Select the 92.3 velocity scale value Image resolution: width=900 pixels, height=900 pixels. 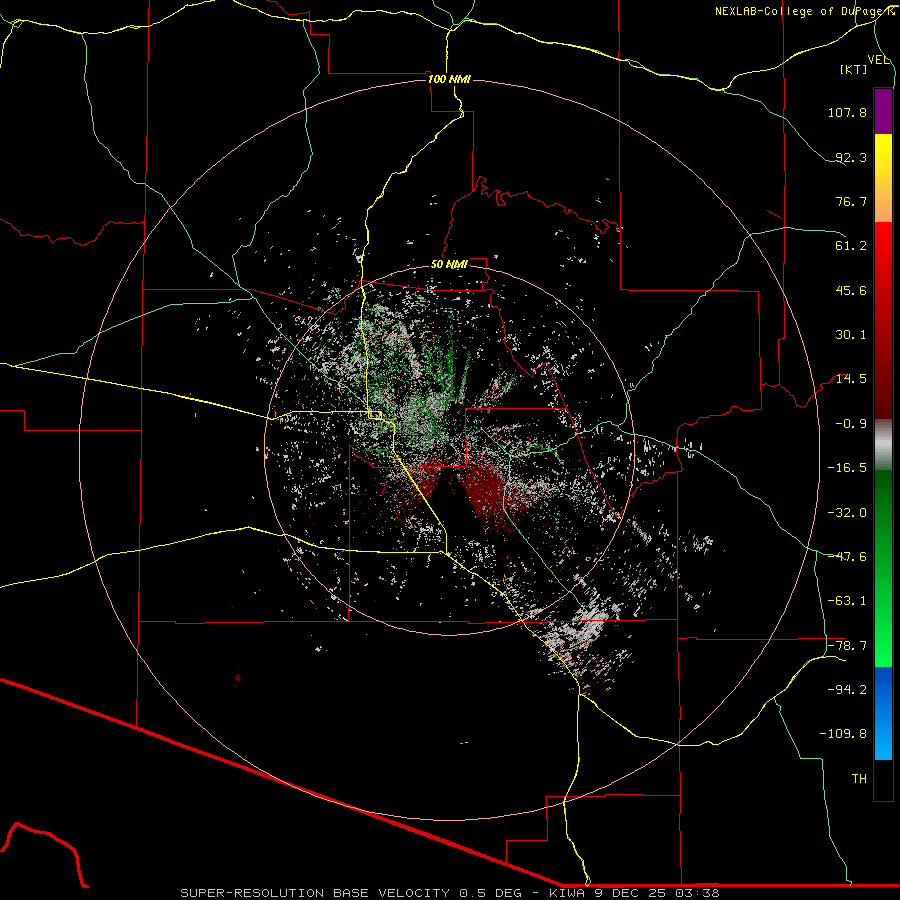(851, 157)
